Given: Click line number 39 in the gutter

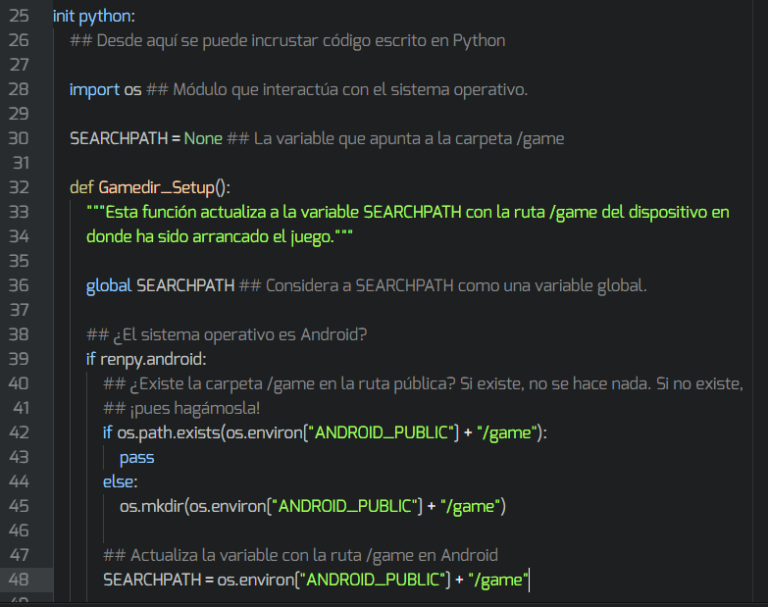Looking at the screenshot, I should (18, 359).
